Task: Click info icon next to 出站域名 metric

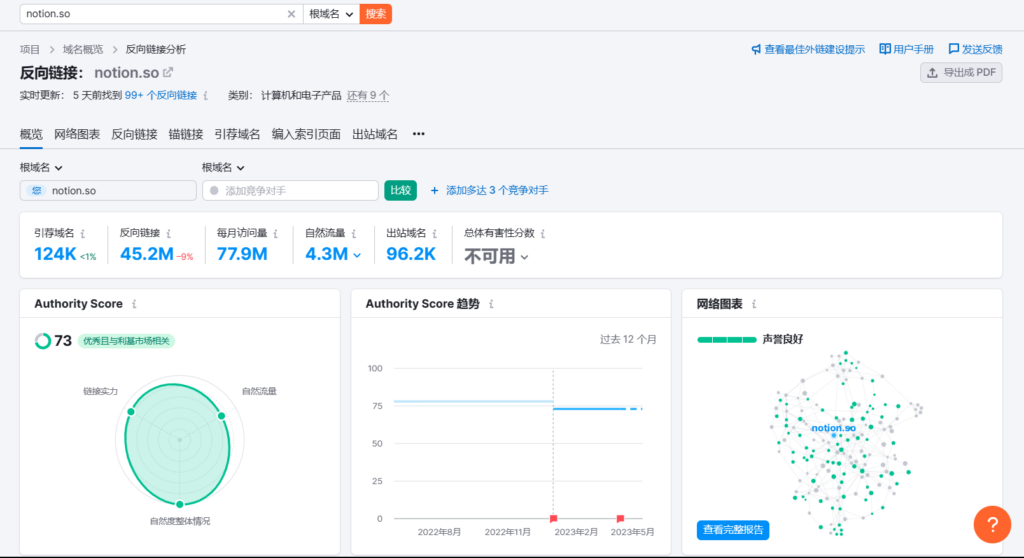Action: pyautogui.click(x=434, y=233)
